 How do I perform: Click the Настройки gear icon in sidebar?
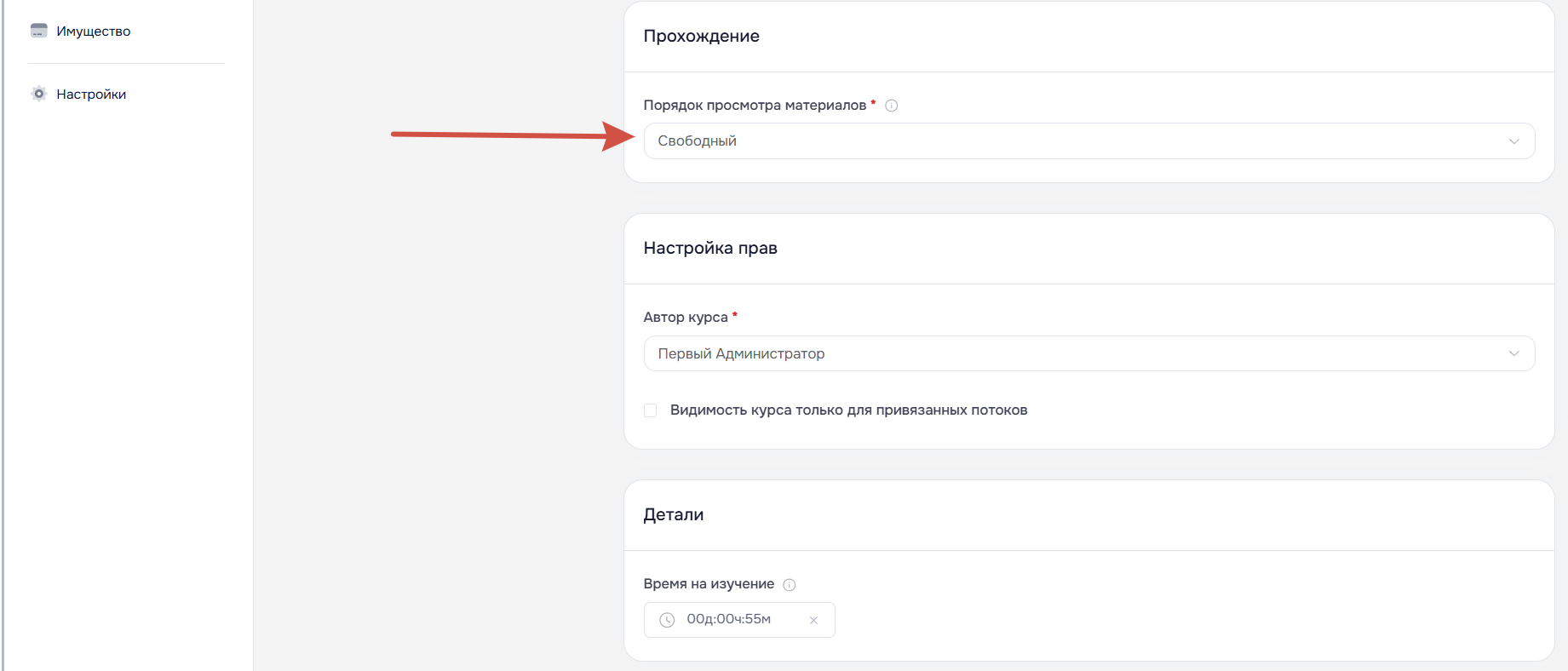(38, 94)
